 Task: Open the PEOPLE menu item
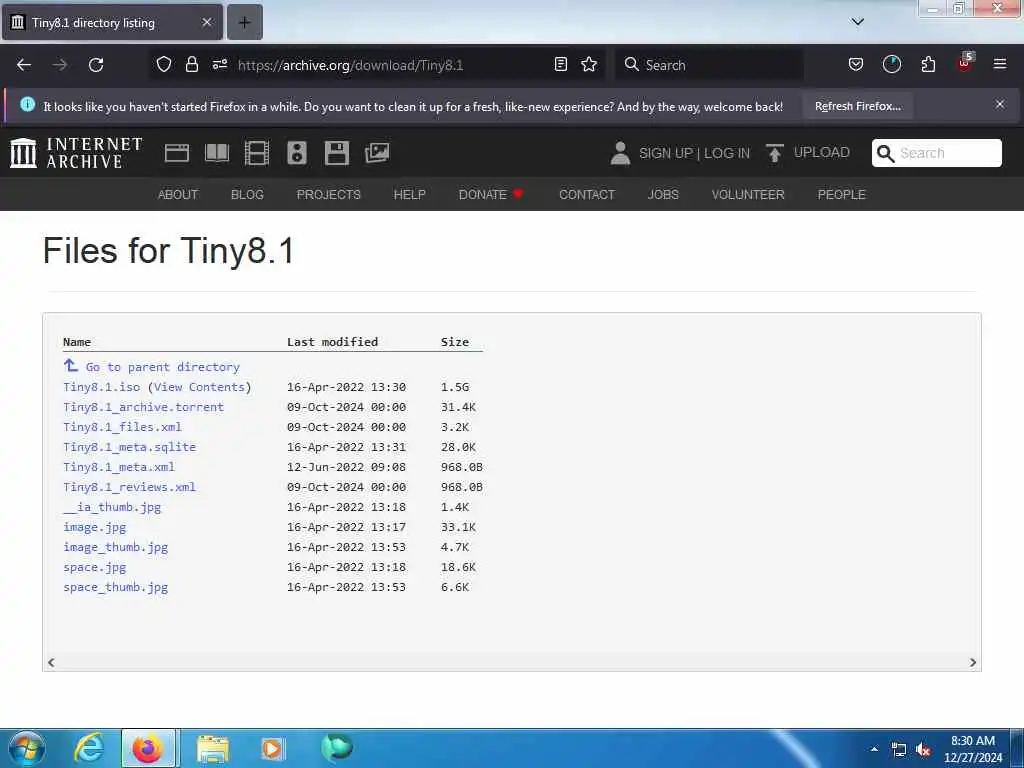pyautogui.click(x=841, y=195)
